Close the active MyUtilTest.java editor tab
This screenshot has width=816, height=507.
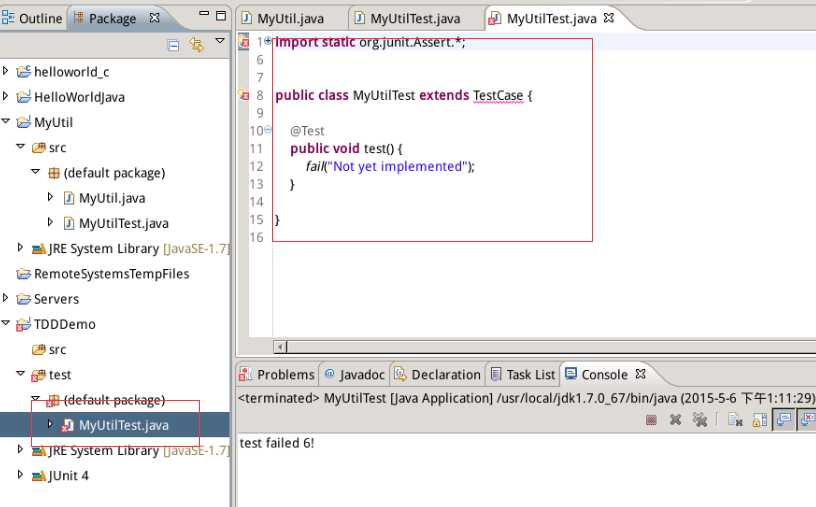609,18
